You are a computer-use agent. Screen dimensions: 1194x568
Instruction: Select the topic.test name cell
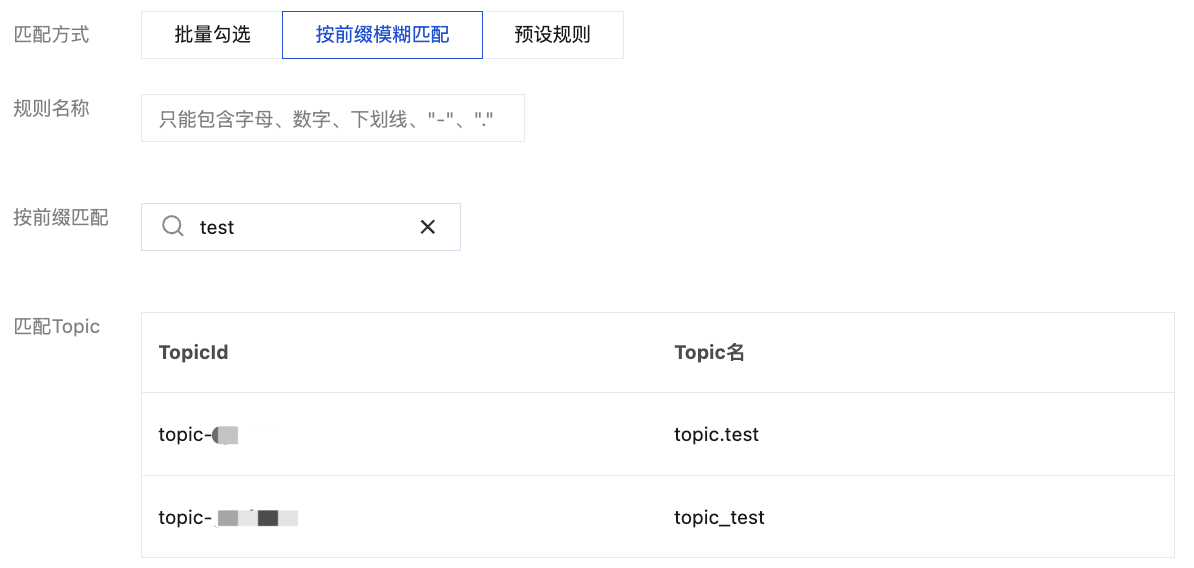[716, 435]
